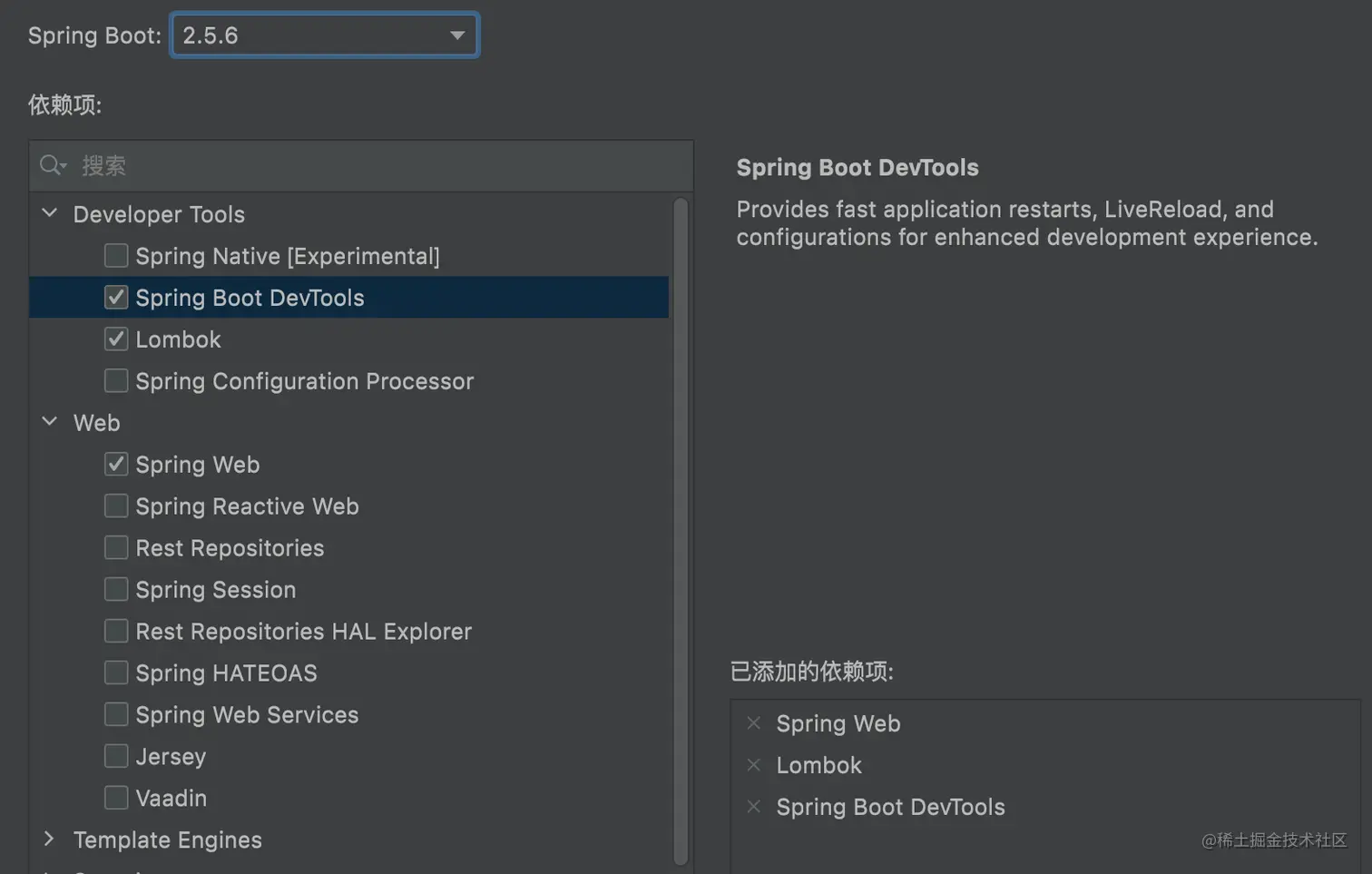Viewport: 1372px width, 874px height.
Task: Click the Spring Configuration Processor label
Action: (x=304, y=381)
